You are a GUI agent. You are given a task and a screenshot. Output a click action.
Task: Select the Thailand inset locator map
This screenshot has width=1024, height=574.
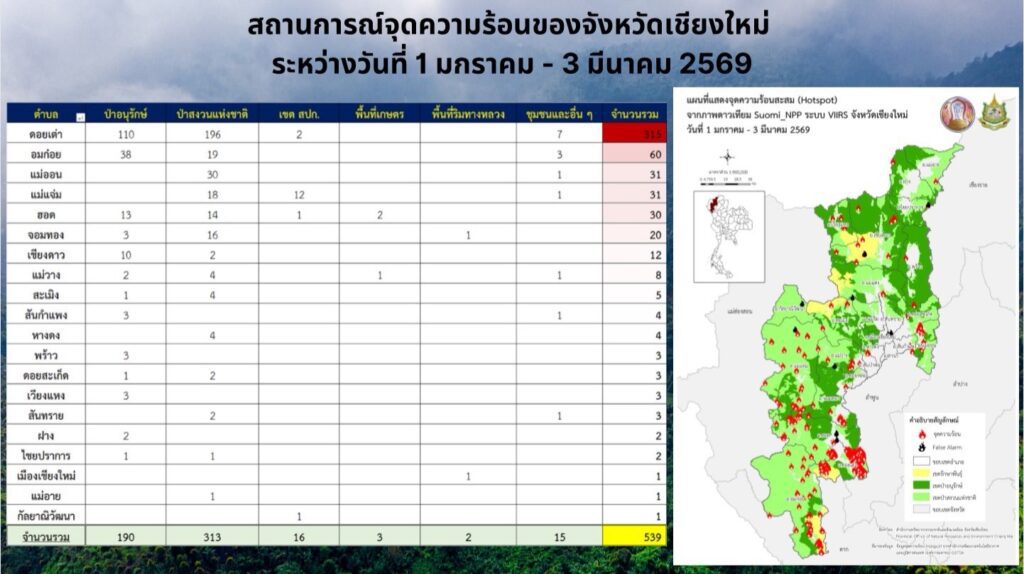pyautogui.click(x=728, y=233)
